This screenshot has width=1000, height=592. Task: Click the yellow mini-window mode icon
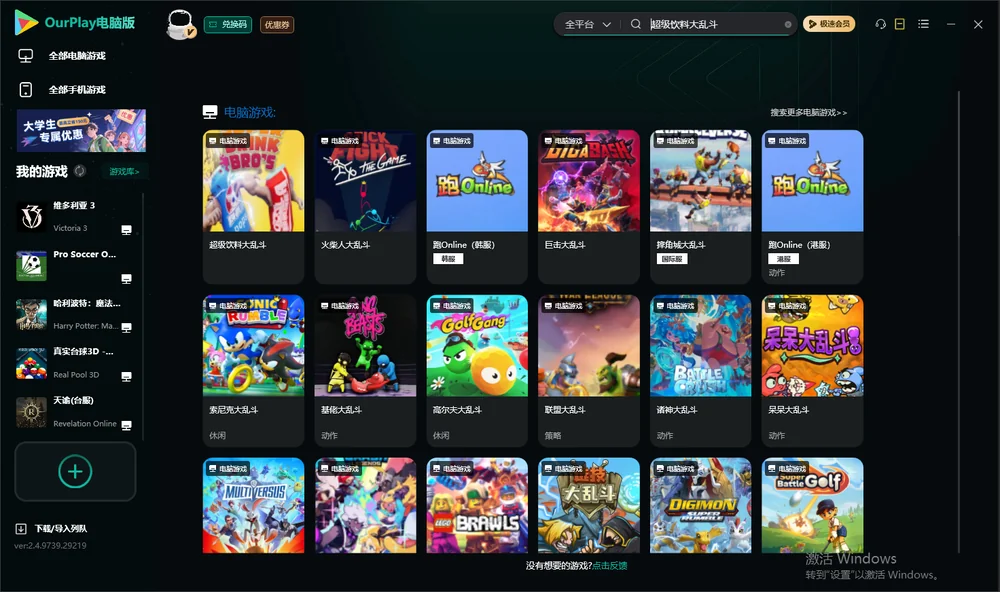900,24
